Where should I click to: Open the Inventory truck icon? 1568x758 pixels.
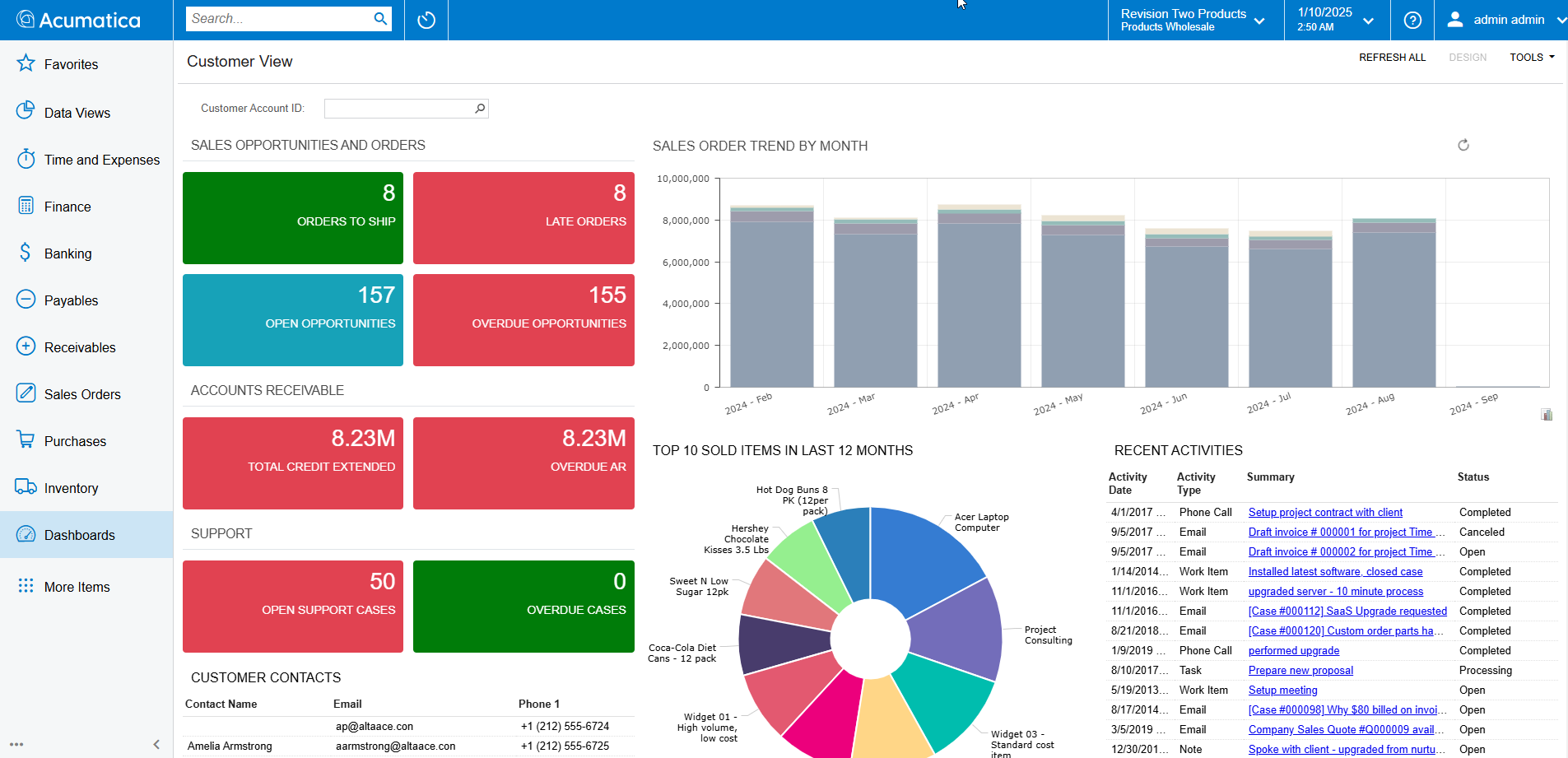click(26, 486)
